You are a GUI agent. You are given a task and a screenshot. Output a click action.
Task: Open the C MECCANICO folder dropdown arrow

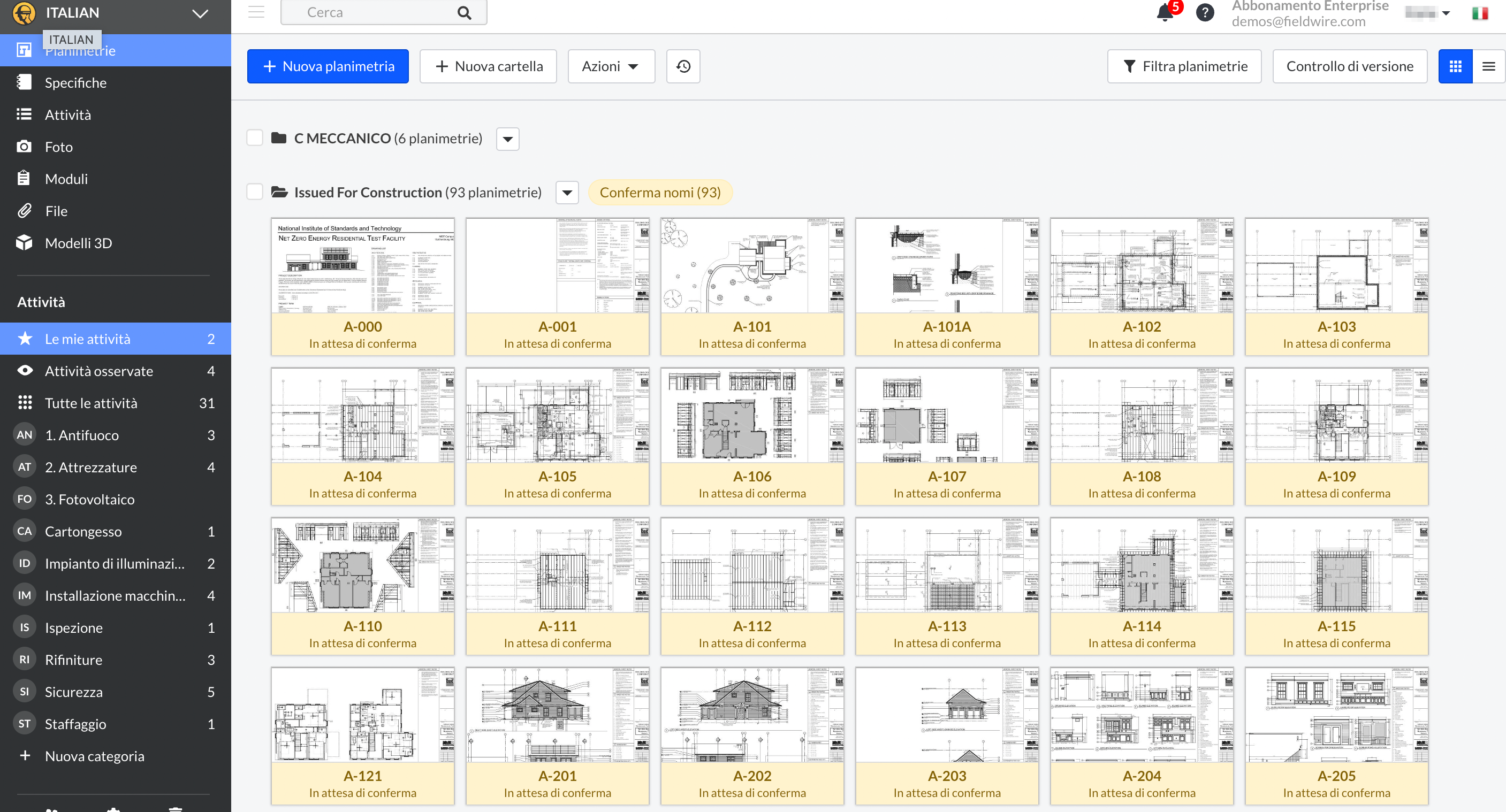pos(507,139)
